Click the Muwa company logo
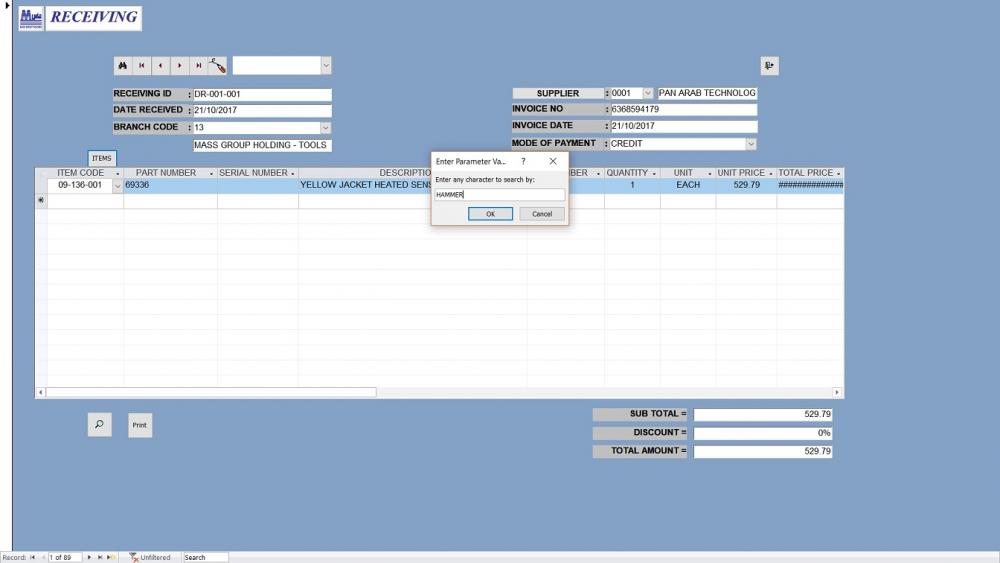1000x563 pixels. 31,18
